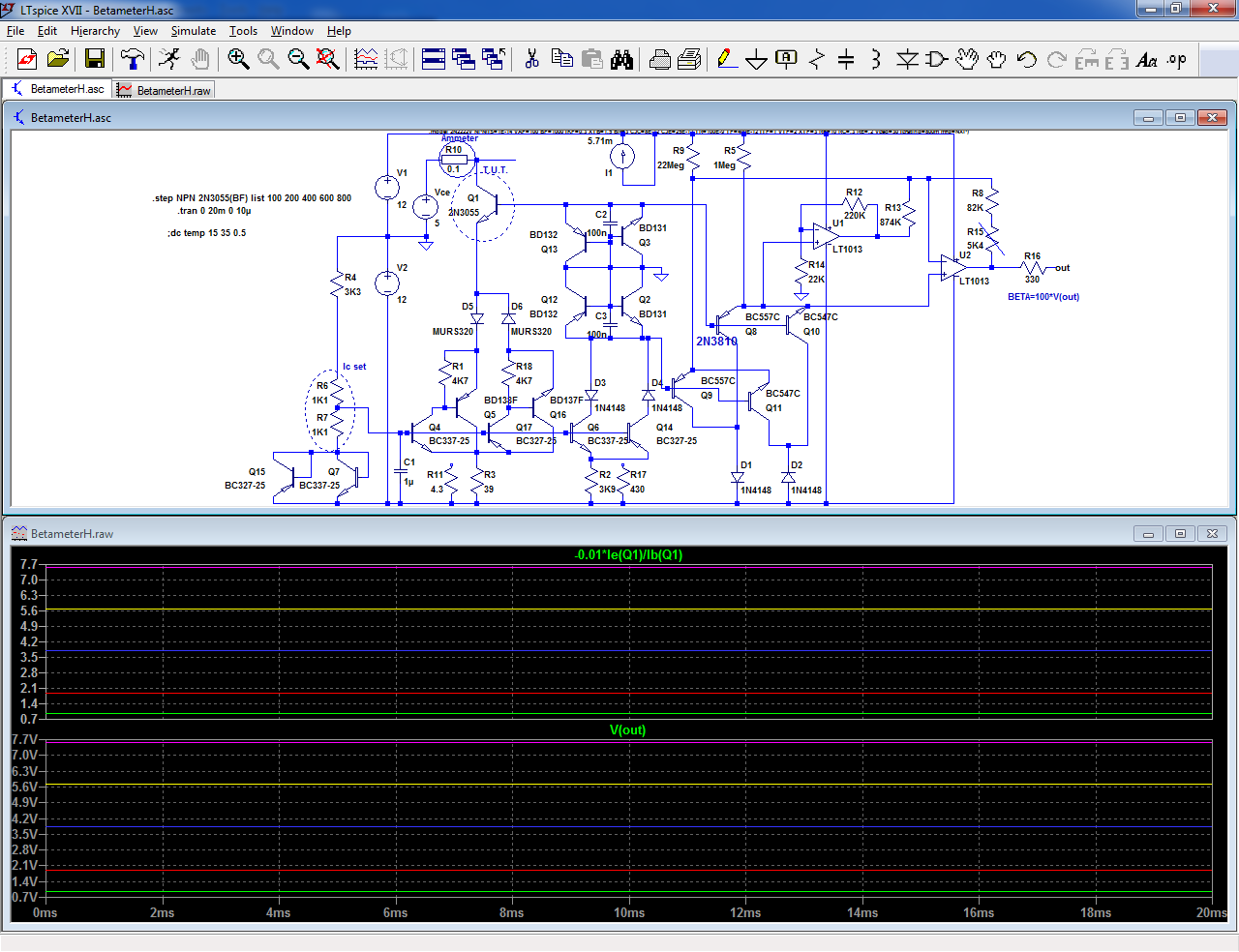1239x952 pixels.
Task: Select the Drag closed-hand tool
Action: click(x=997, y=60)
